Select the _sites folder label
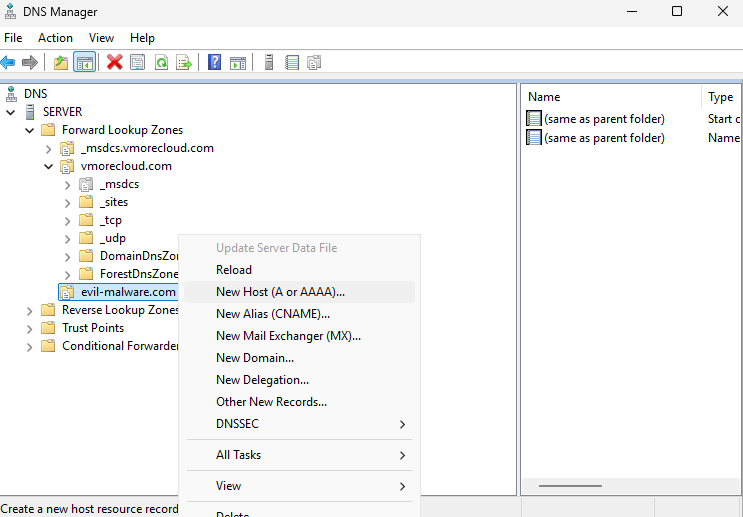This screenshot has height=517, width=743. [x=114, y=202]
